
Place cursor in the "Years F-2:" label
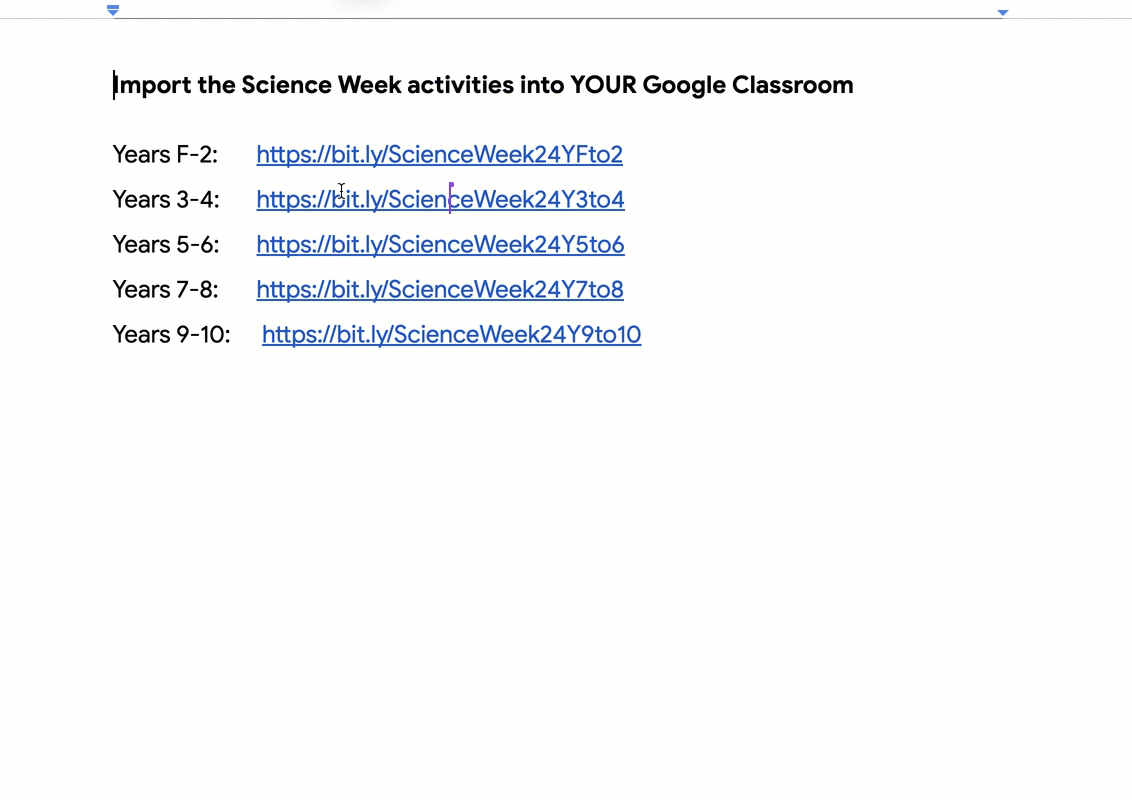pos(165,155)
